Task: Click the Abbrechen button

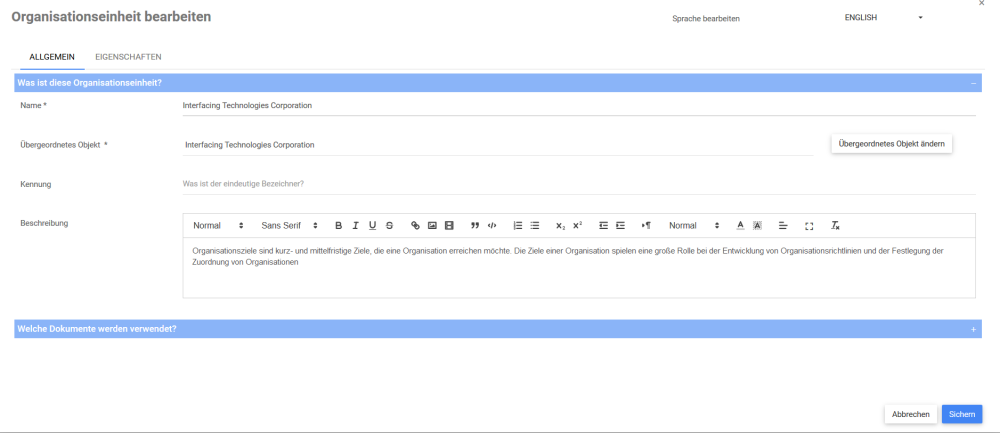Action: [x=911, y=414]
